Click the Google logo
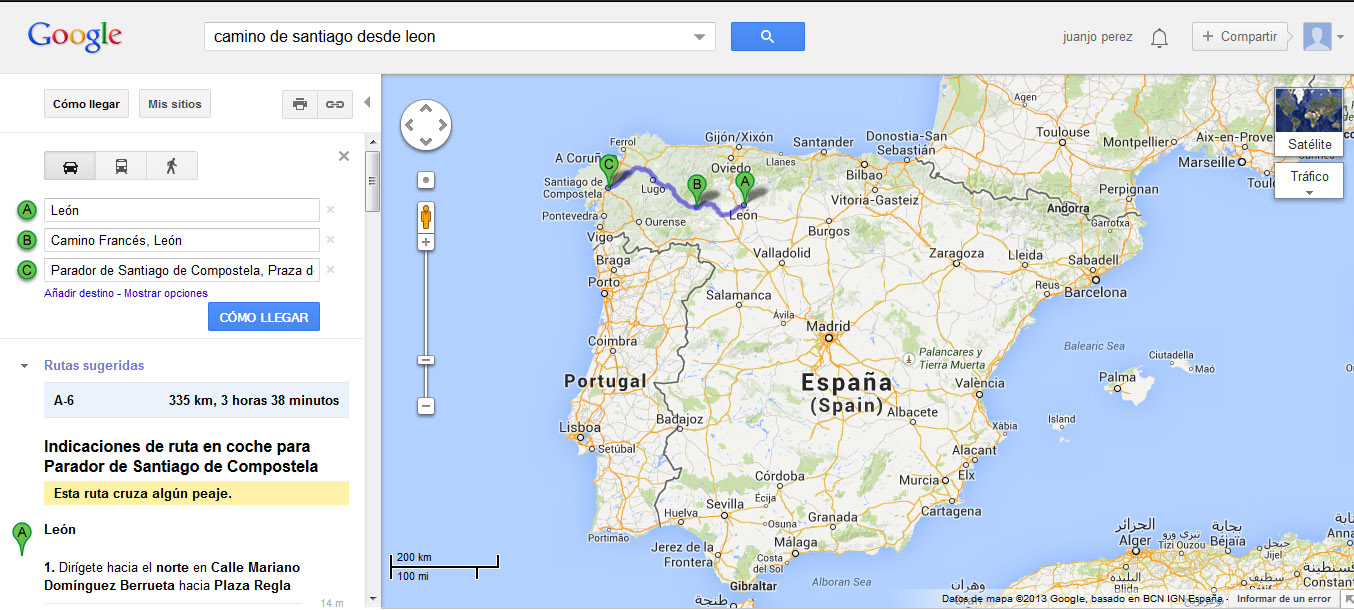Viewport: 1354px width, 610px height. click(75, 36)
